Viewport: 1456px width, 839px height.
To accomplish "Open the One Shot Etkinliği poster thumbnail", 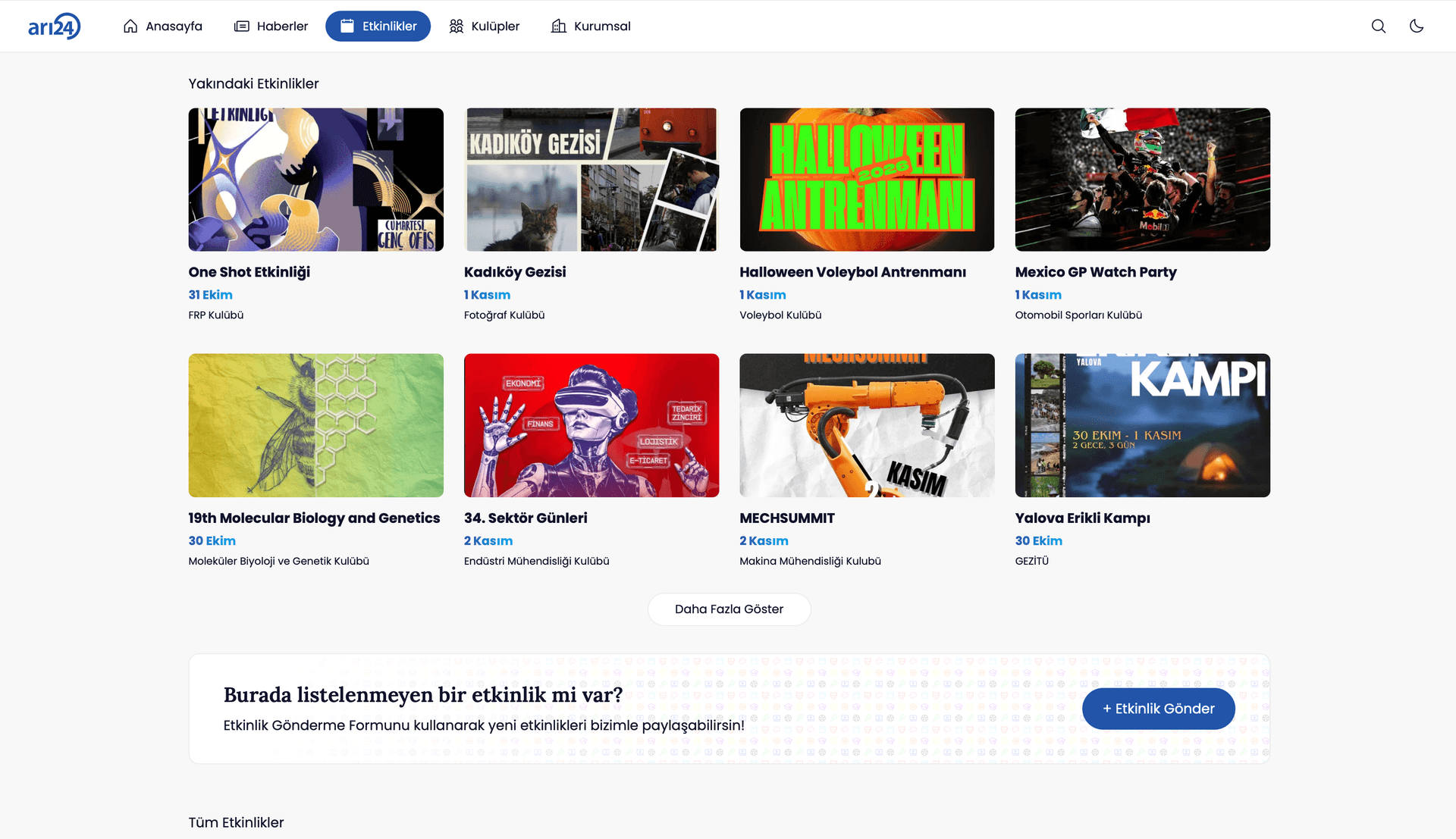I will pos(316,180).
